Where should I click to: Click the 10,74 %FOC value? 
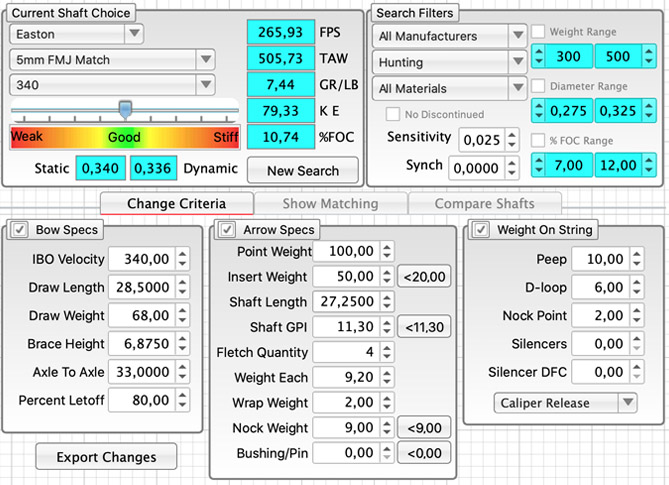281,136
